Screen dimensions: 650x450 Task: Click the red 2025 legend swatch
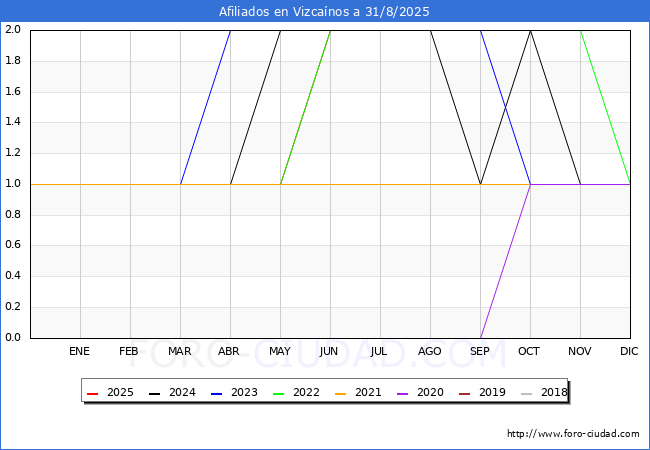click(92, 393)
